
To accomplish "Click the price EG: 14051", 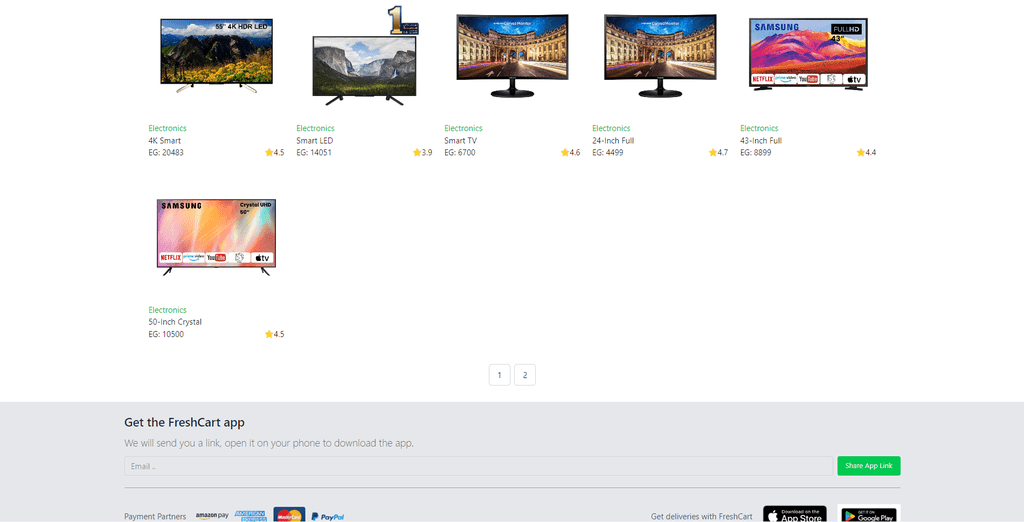I will [x=314, y=153].
